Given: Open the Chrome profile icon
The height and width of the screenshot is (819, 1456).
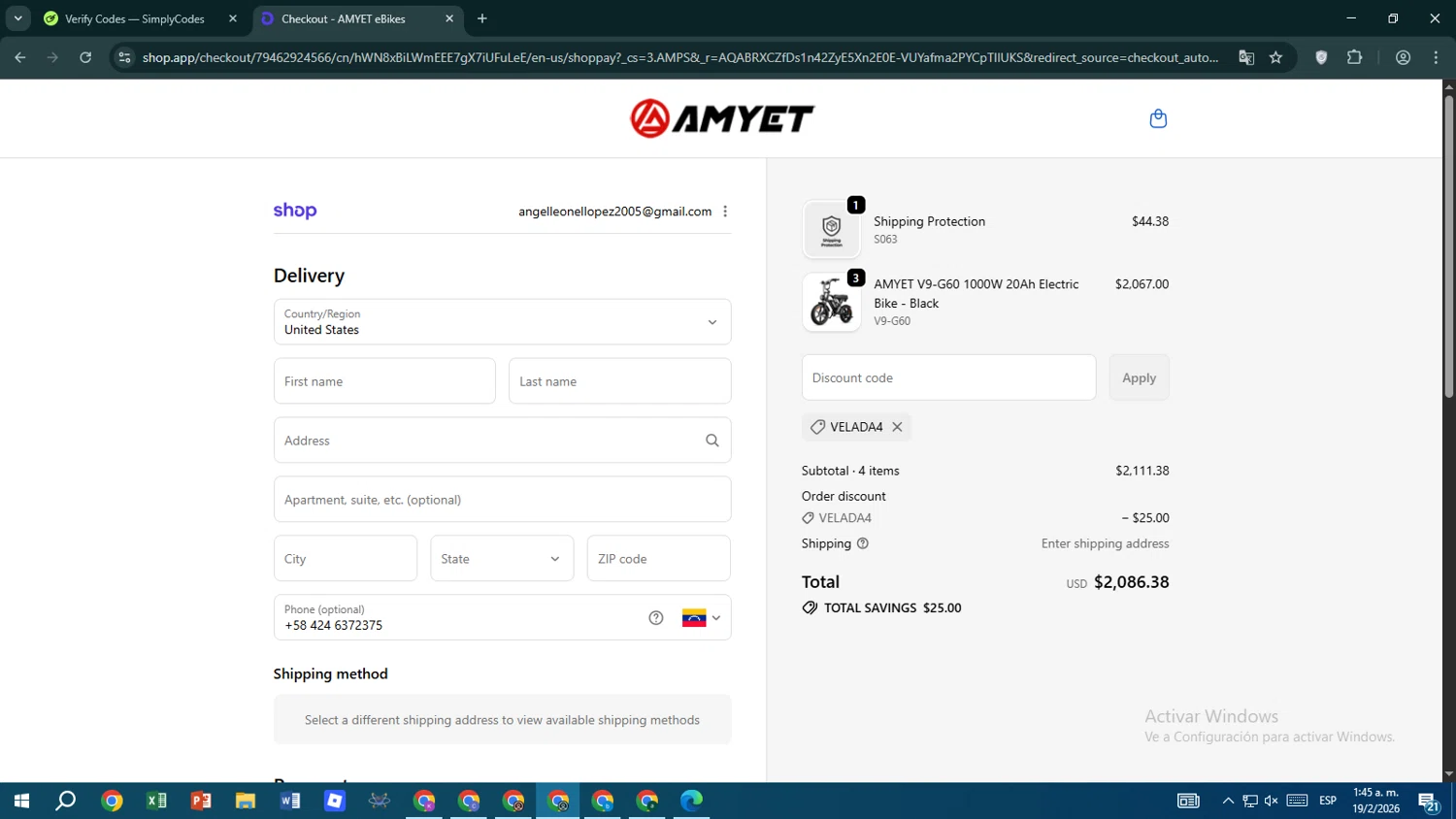Looking at the screenshot, I should click(x=1403, y=57).
